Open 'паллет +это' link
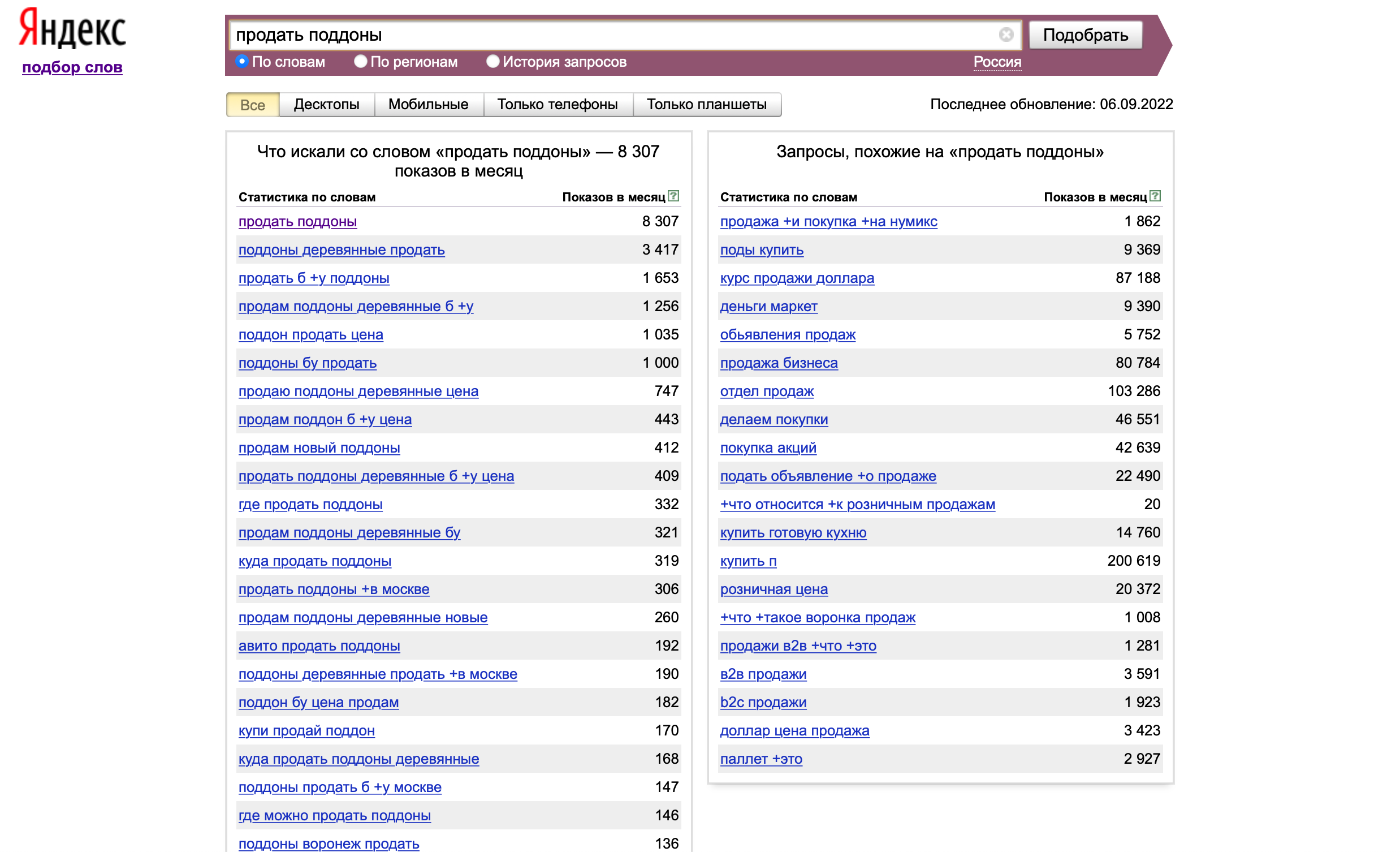The height and width of the screenshot is (852, 1400). (762, 759)
